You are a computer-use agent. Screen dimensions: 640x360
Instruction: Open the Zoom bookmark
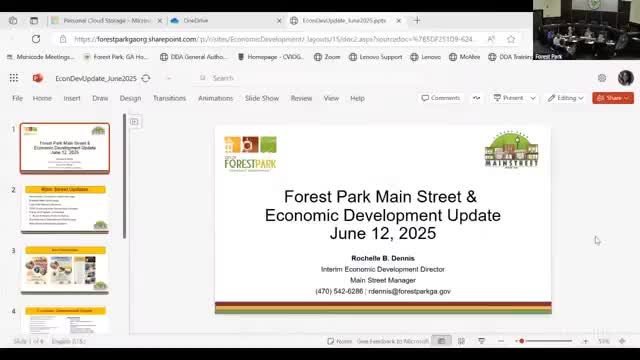(x=327, y=57)
